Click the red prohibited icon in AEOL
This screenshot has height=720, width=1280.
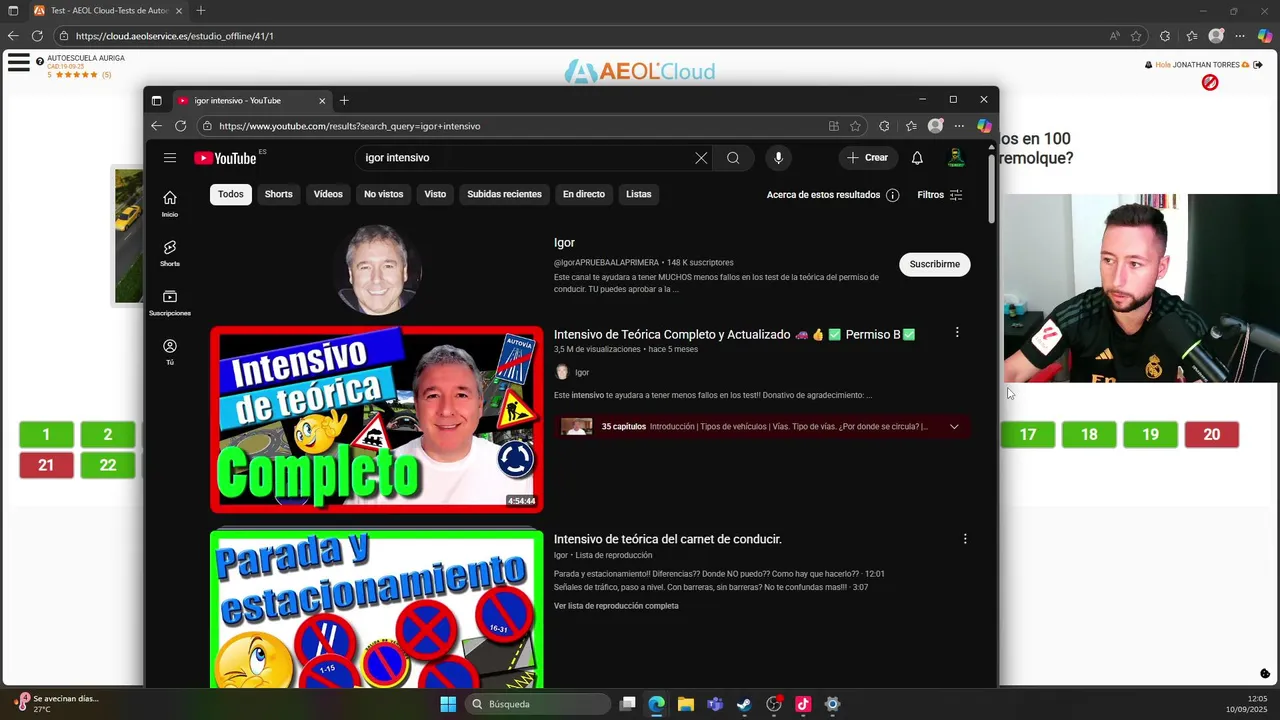1210,83
